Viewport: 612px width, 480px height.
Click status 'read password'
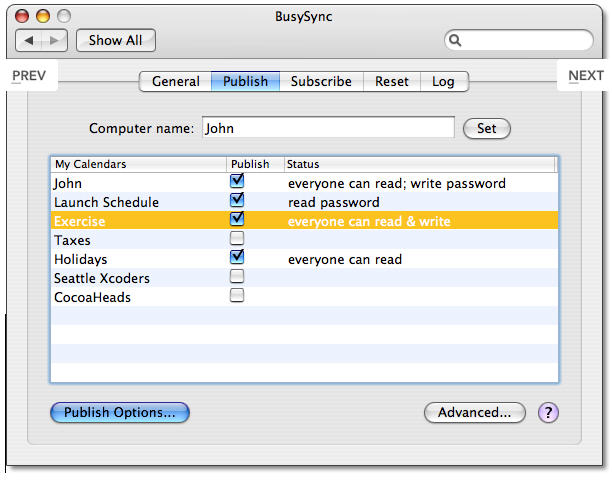[x=334, y=203]
